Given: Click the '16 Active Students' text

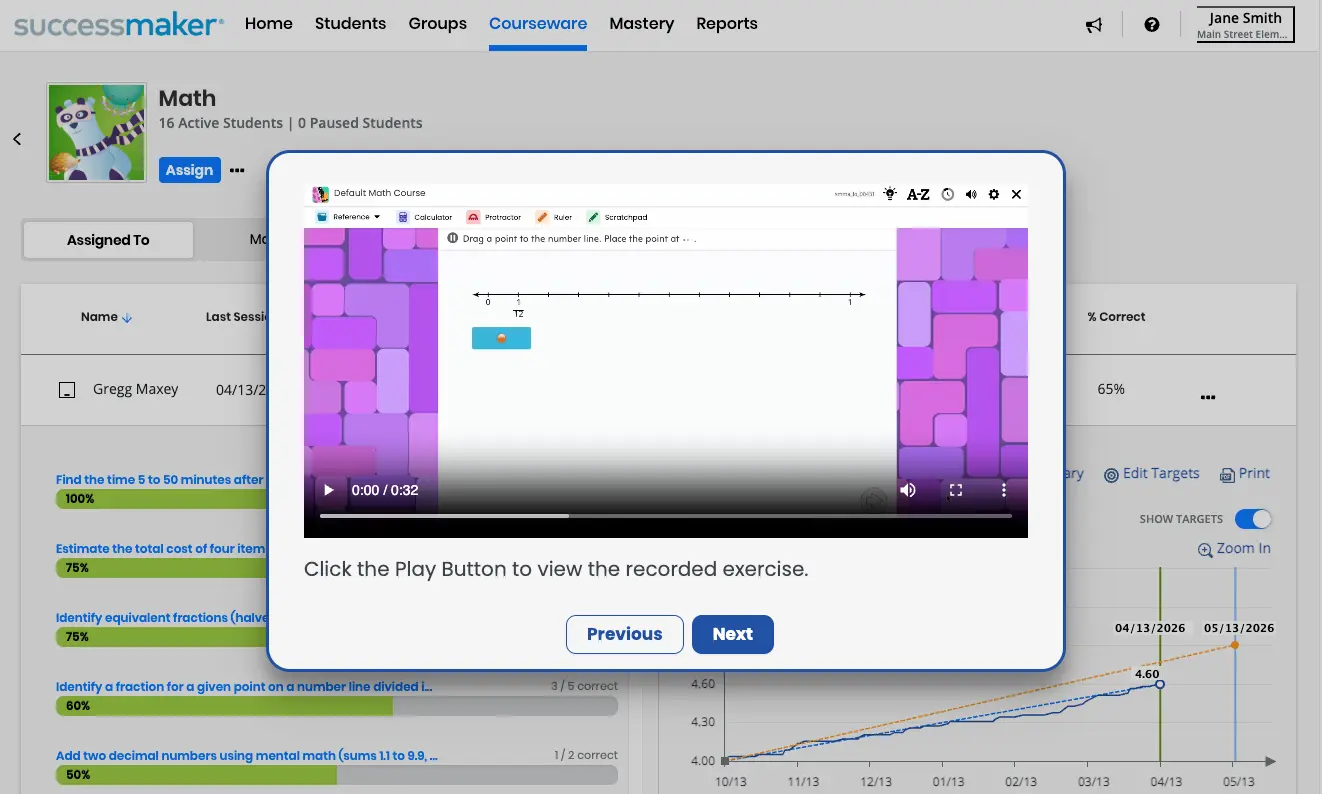Looking at the screenshot, I should [x=221, y=123].
